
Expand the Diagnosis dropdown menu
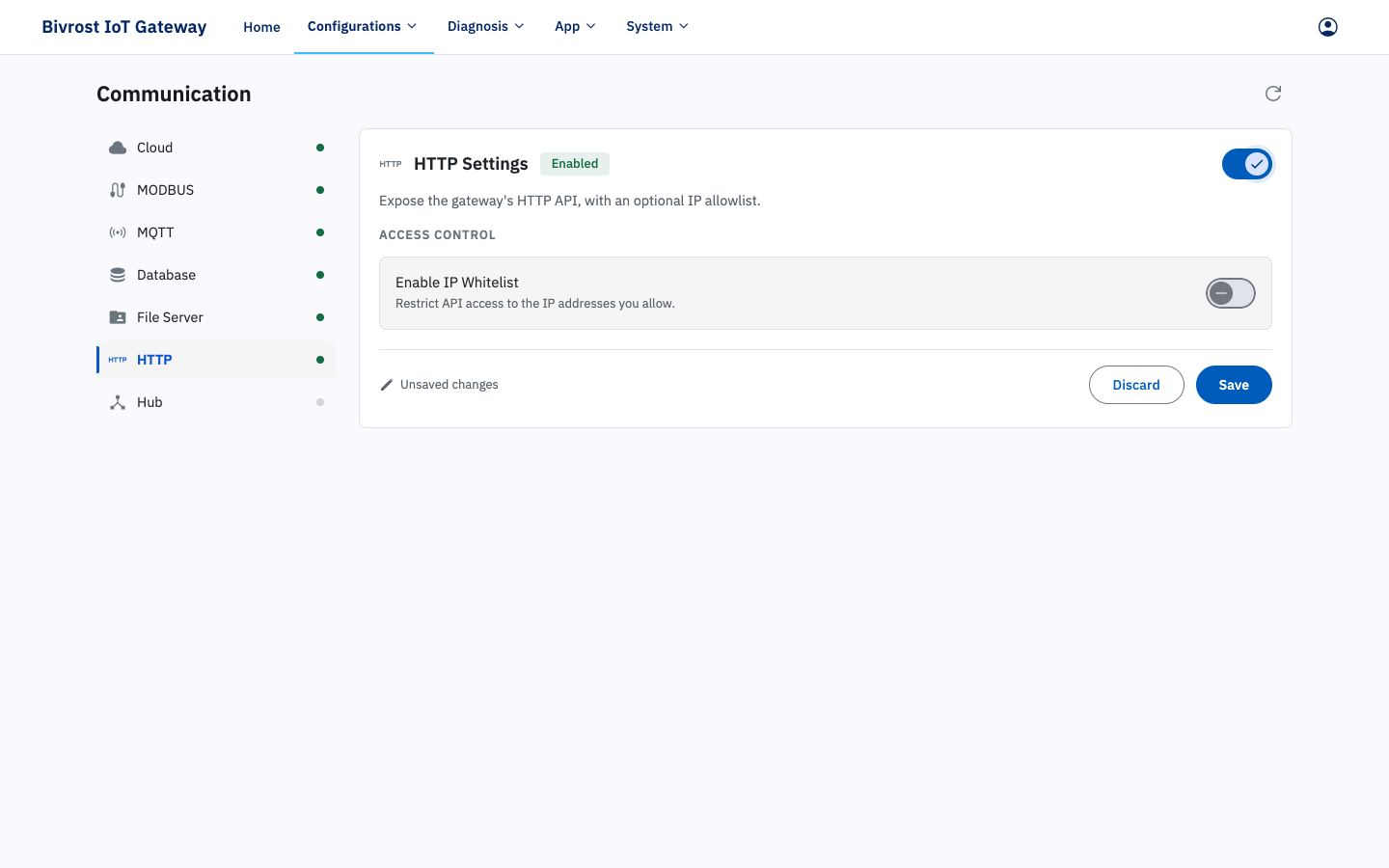pyautogui.click(x=486, y=27)
